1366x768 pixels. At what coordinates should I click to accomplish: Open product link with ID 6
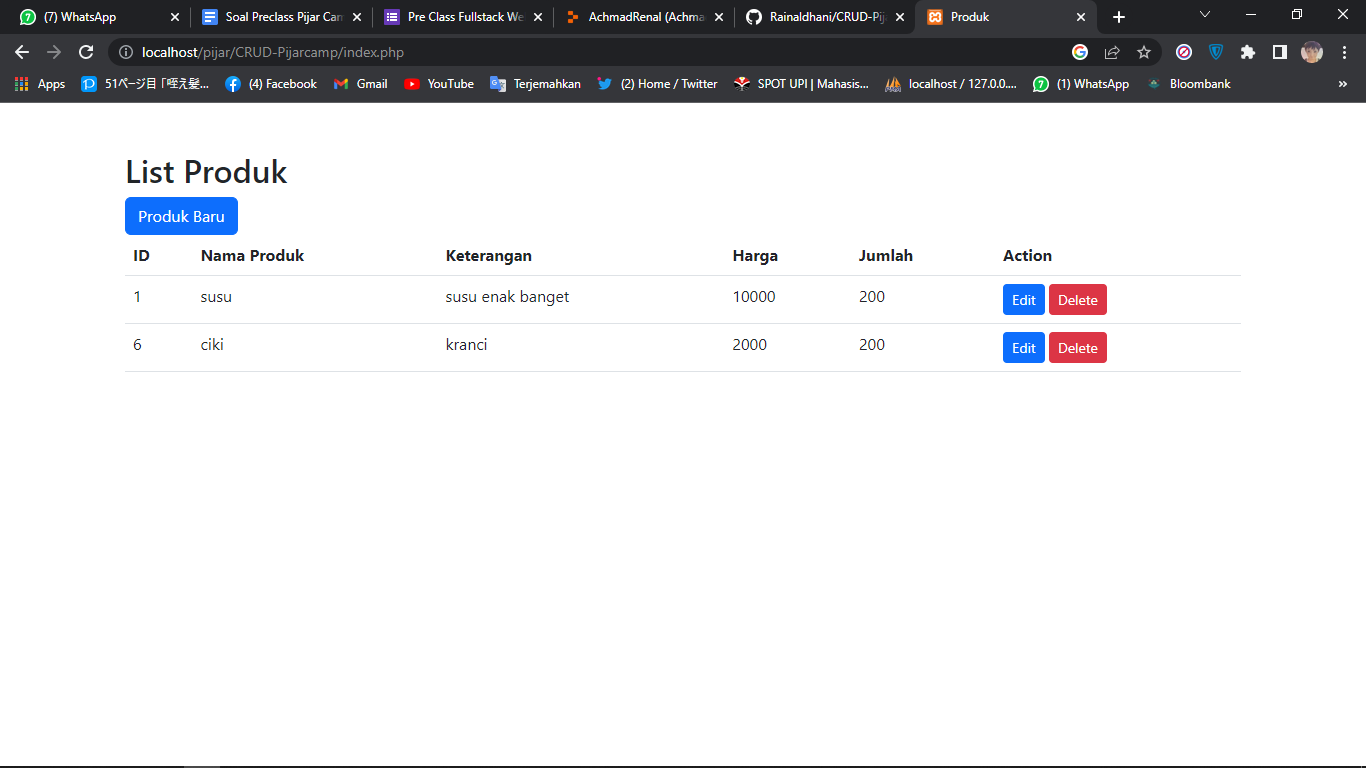point(137,344)
